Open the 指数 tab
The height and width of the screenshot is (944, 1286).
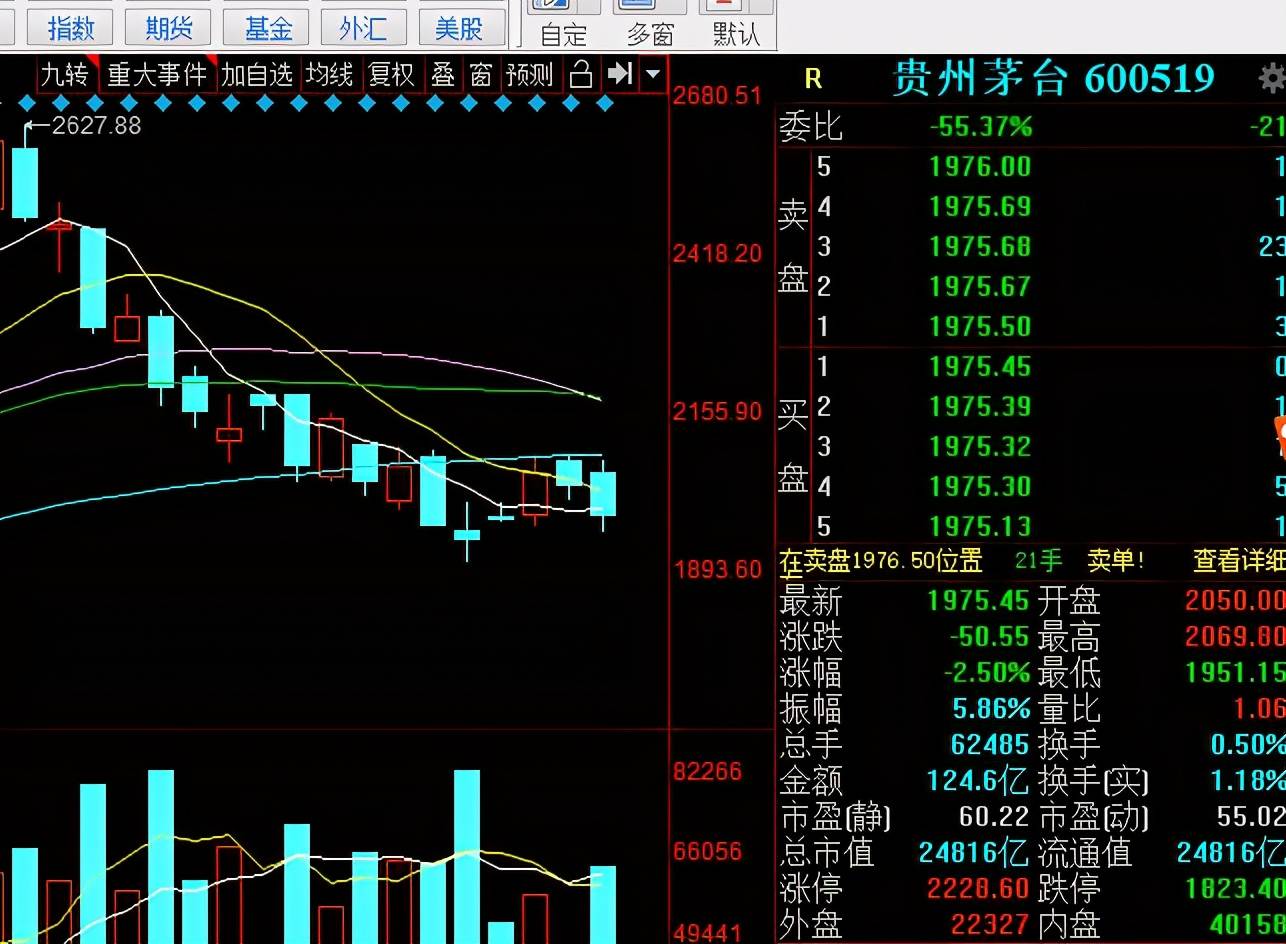(x=71, y=28)
